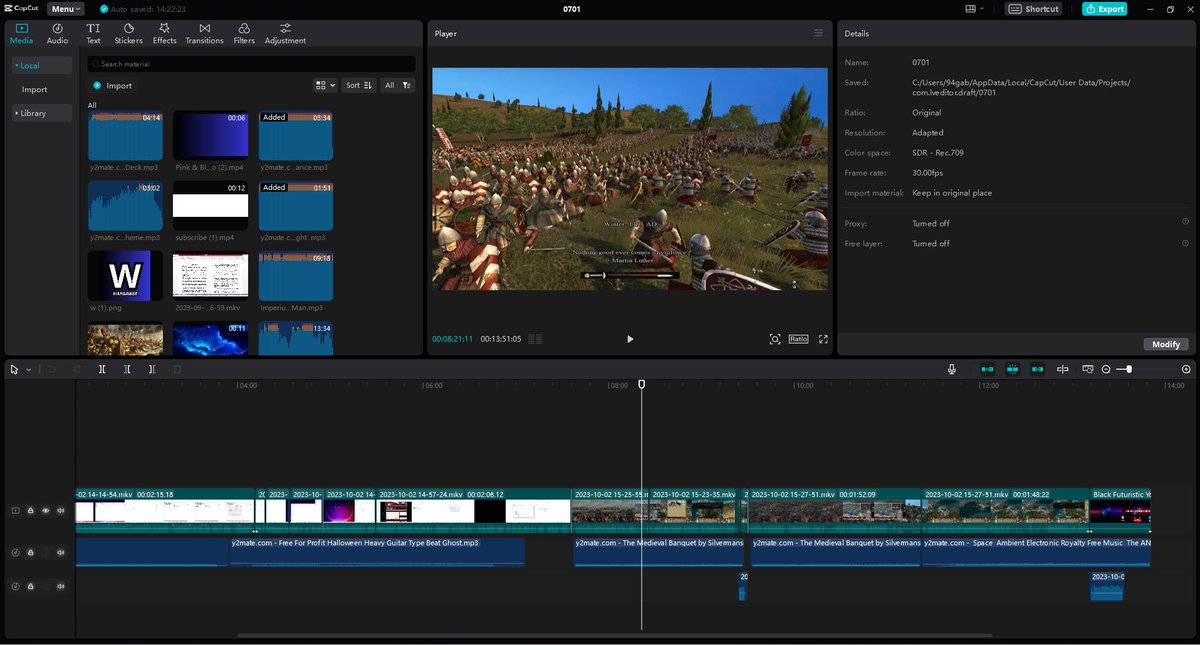Screen dimensions: 1200x645
Task: Select the w (1).png thumbnail
Action: [125, 276]
